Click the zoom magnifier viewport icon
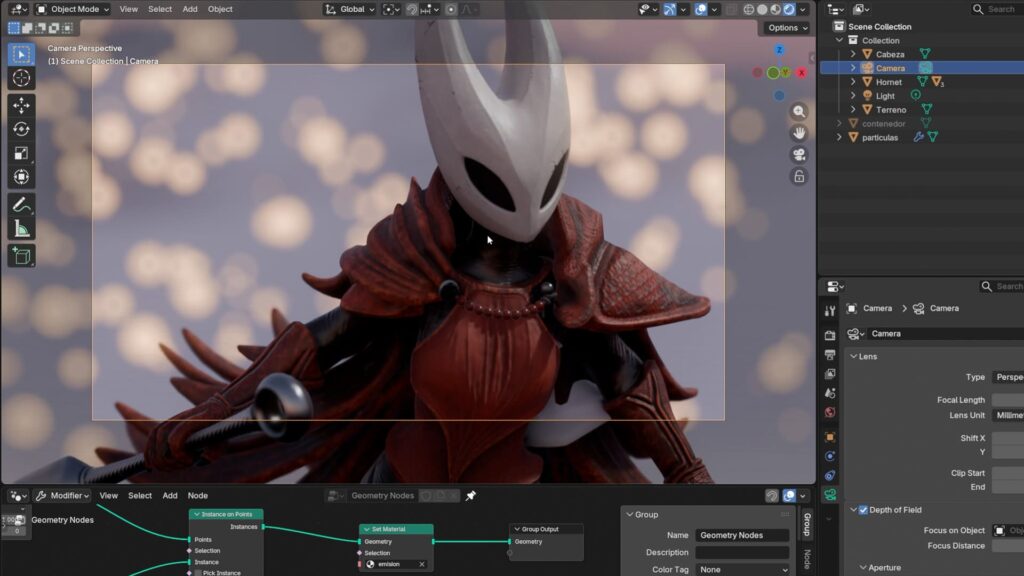This screenshot has width=1024, height=576. (x=798, y=112)
